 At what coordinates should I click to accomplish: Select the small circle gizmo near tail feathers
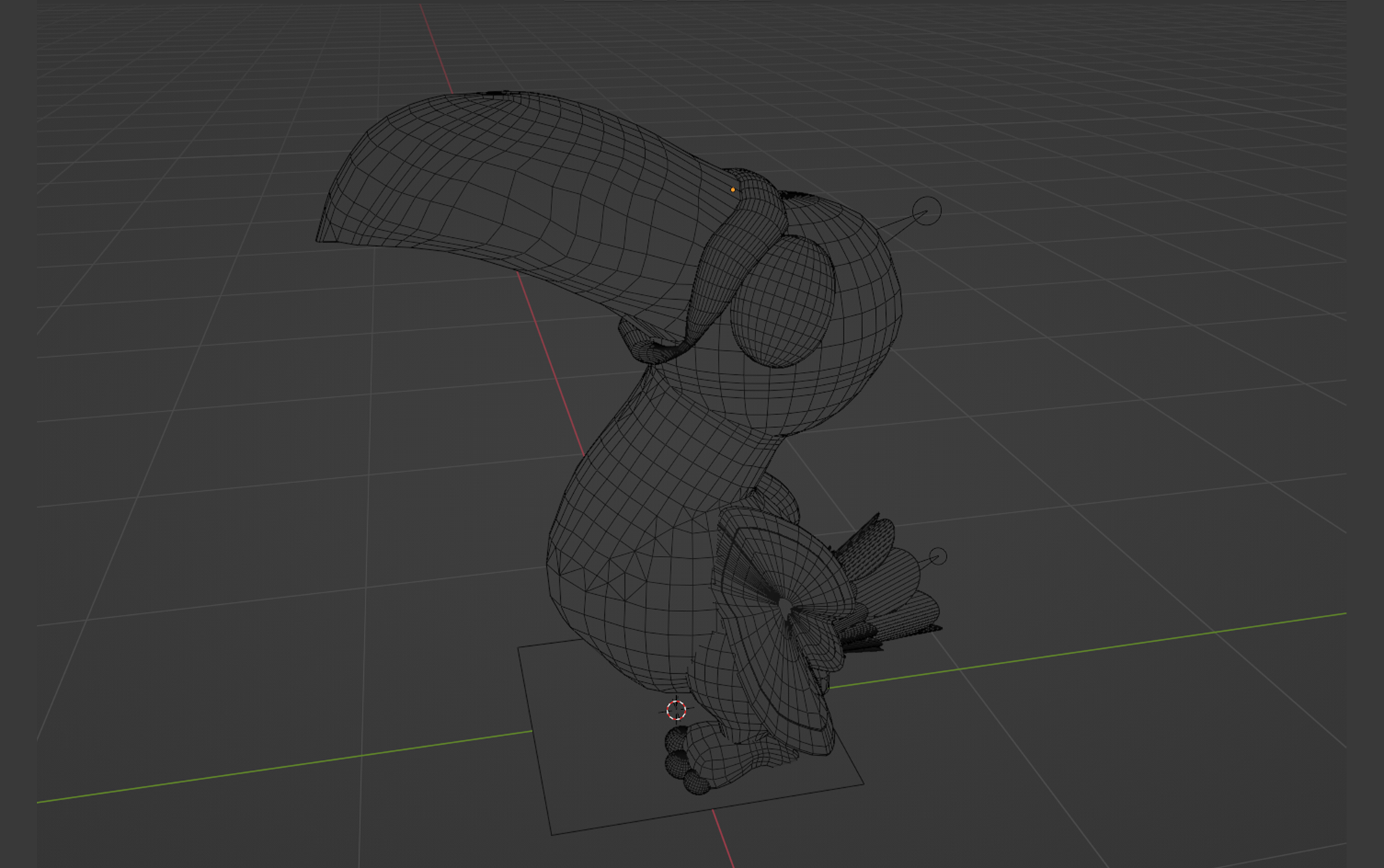tap(937, 557)
